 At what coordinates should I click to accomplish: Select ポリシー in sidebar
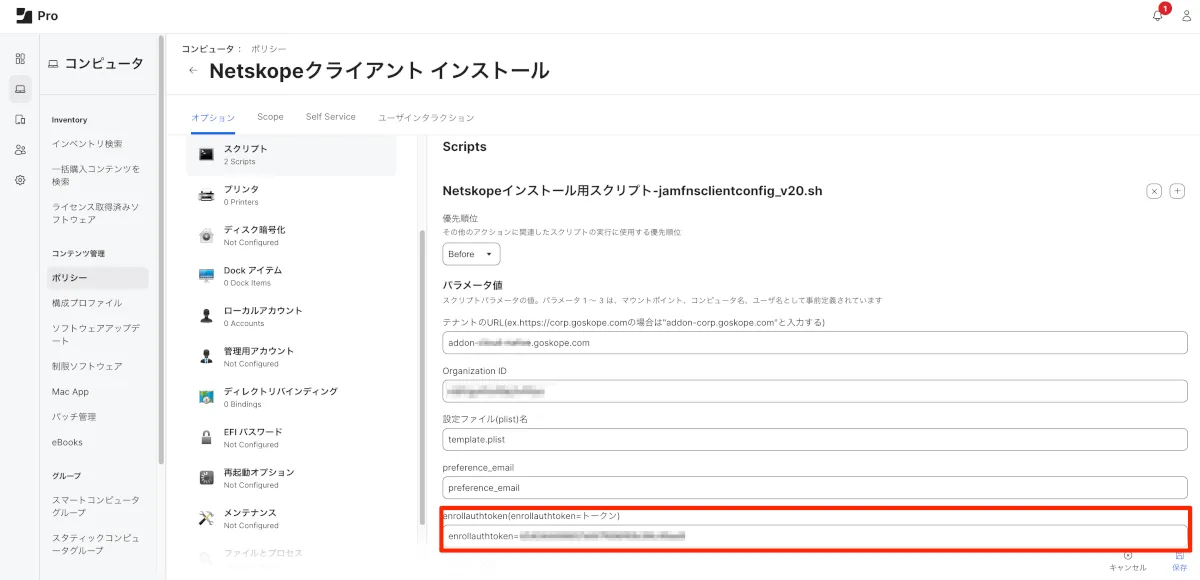[x=97, y=278]
